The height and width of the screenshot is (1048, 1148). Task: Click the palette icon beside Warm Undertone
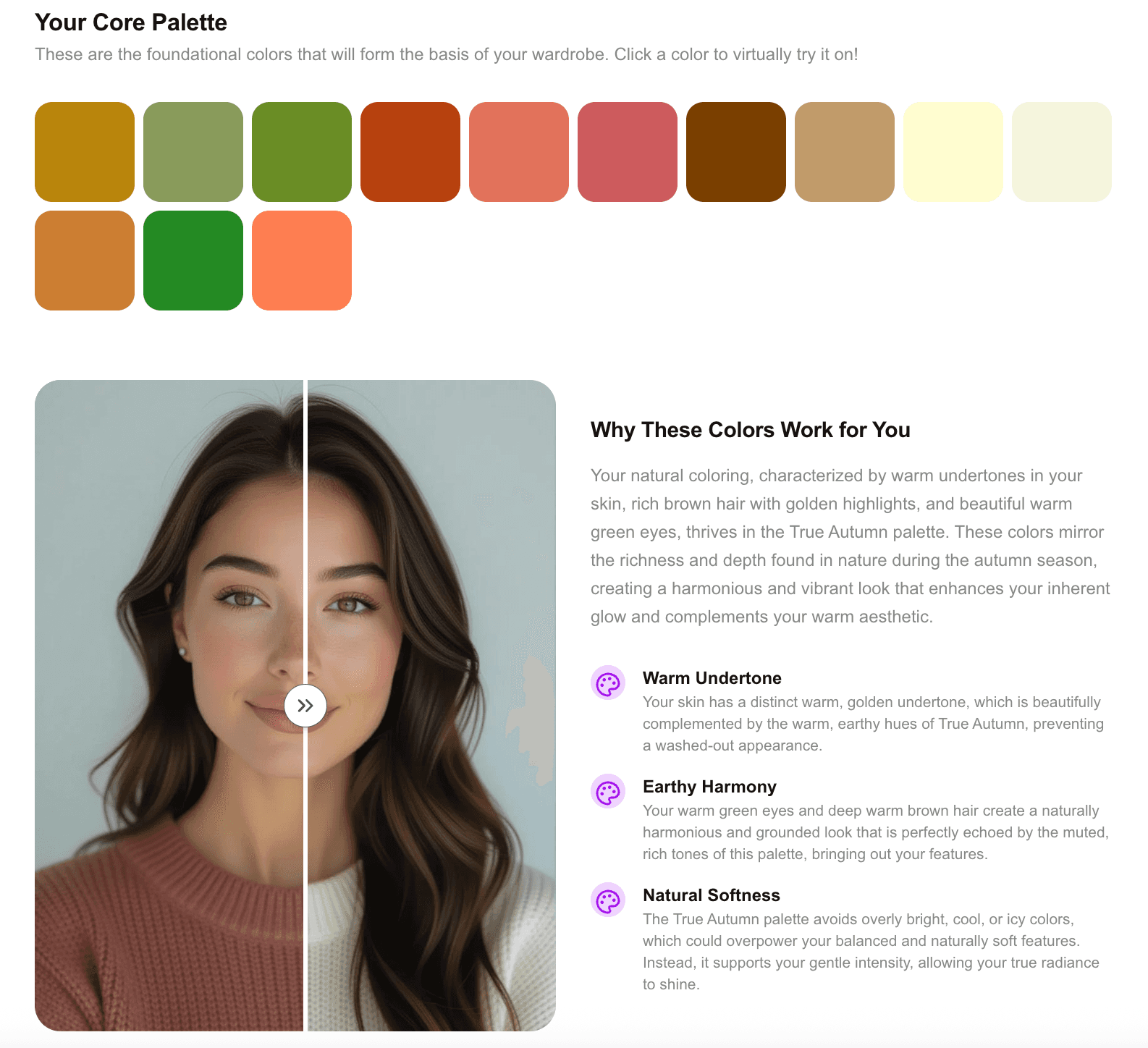tap(608, 683)
